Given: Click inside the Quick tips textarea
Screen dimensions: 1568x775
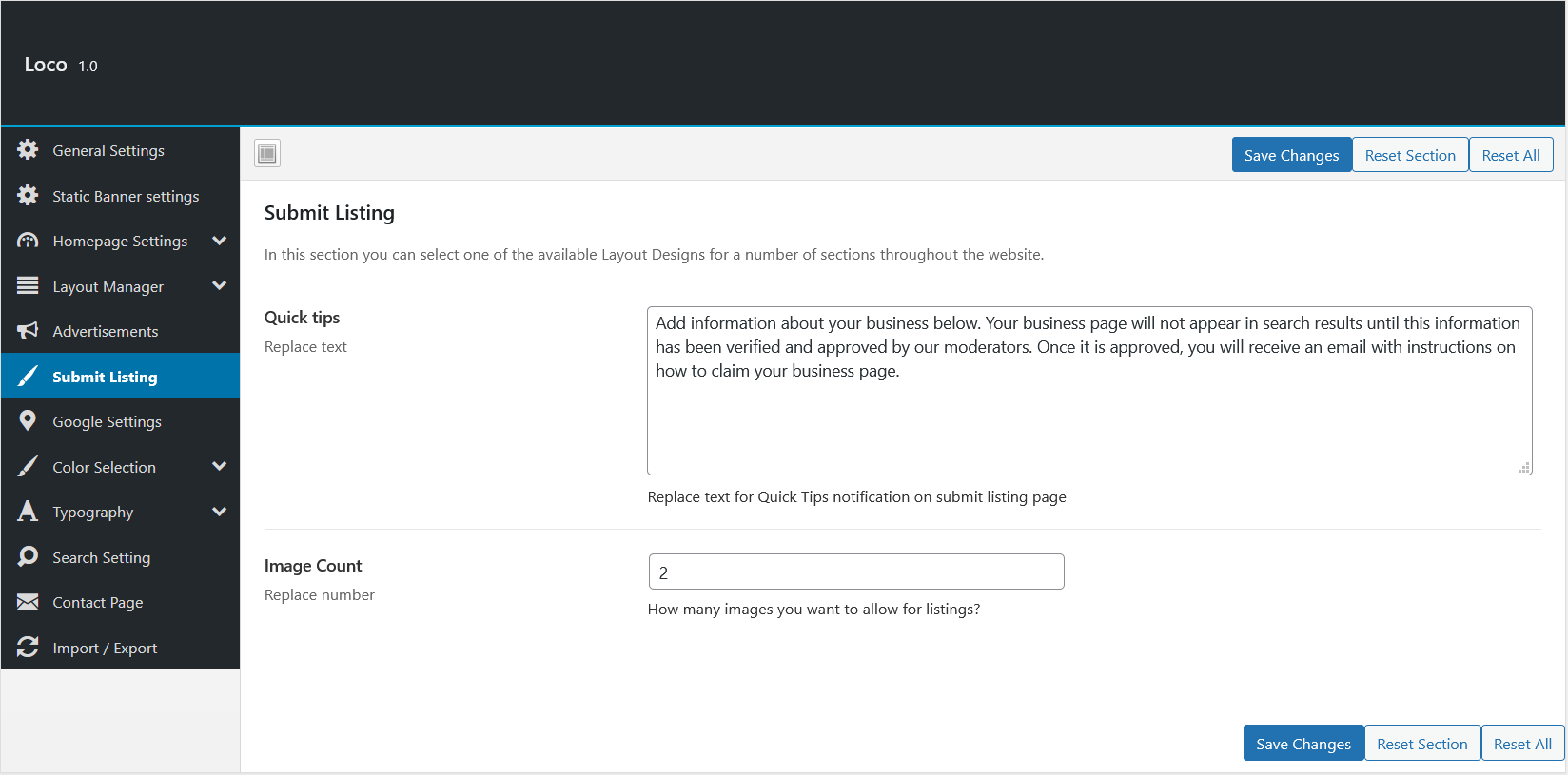Looking at the screenshot, I should [x=1089, y=391].
